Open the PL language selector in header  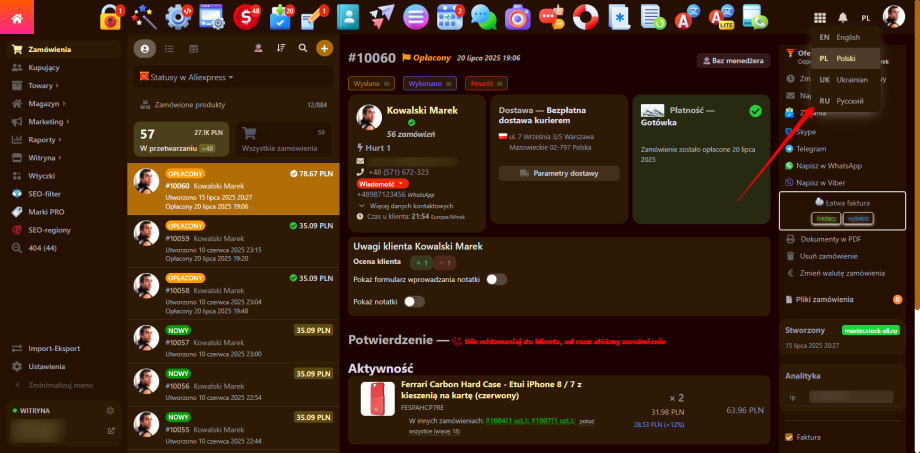[866, 18]
